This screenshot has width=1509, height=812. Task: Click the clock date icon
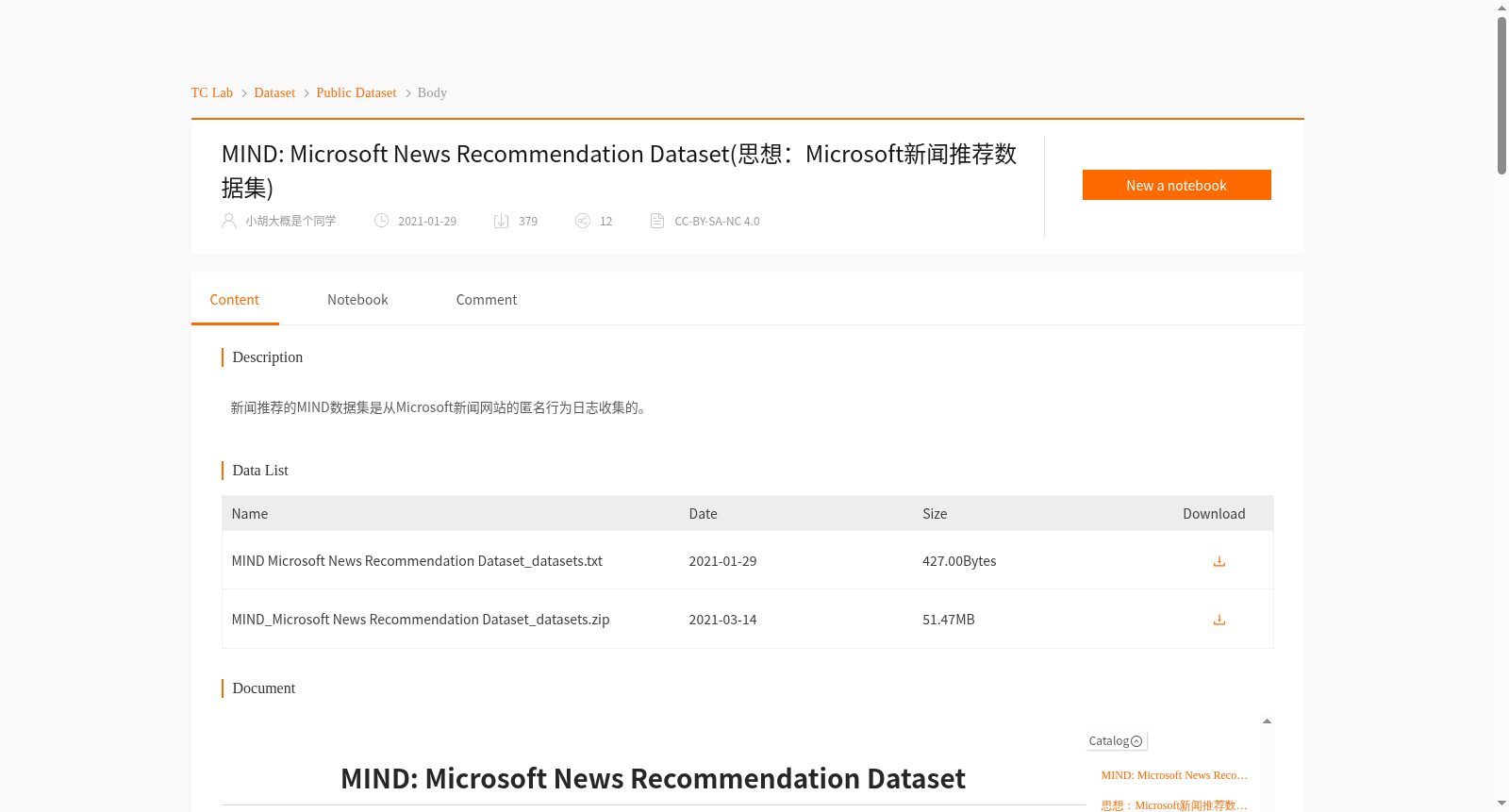pyautogui.click(x=381, y=221)
